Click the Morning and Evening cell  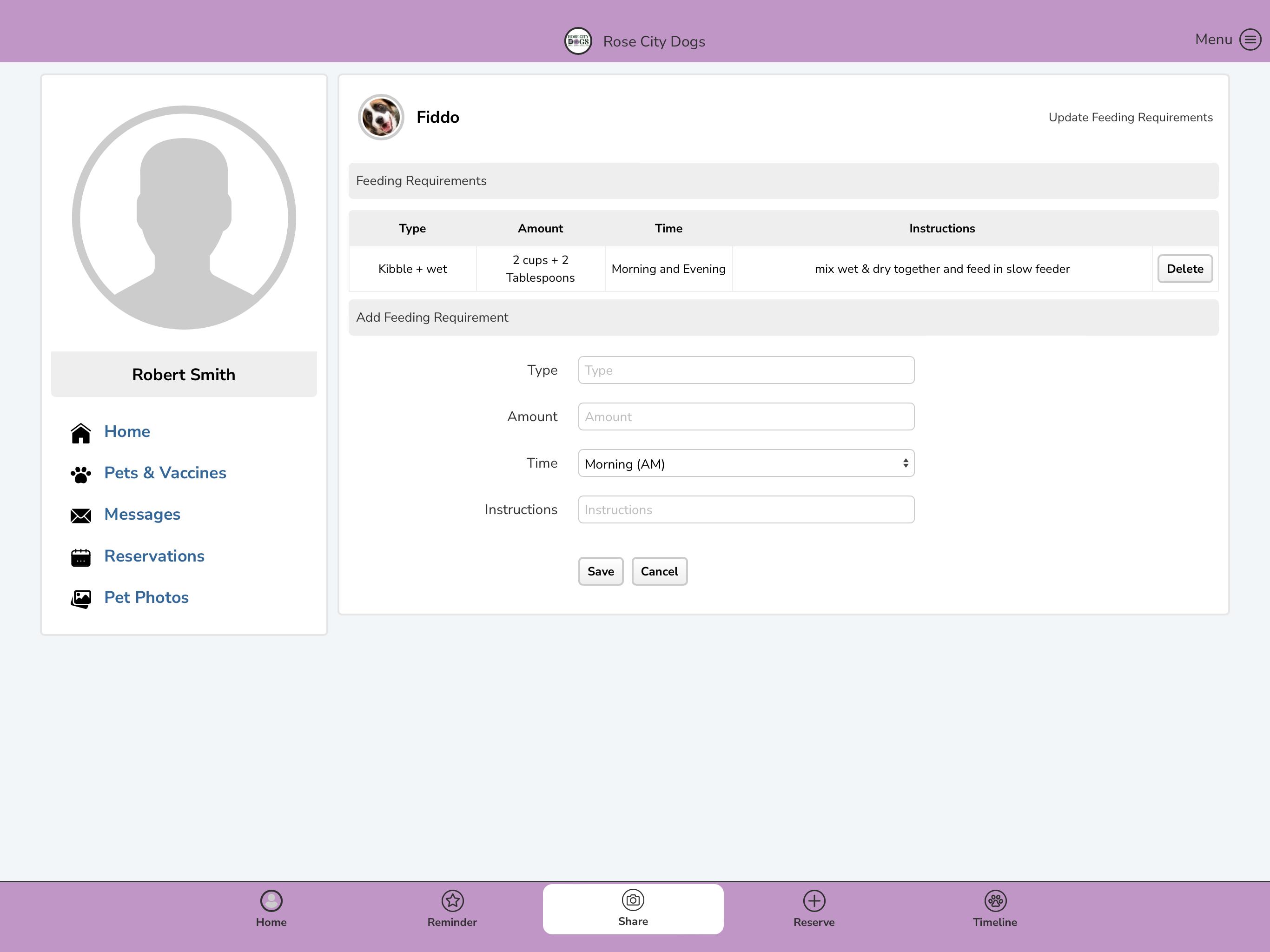669,269
